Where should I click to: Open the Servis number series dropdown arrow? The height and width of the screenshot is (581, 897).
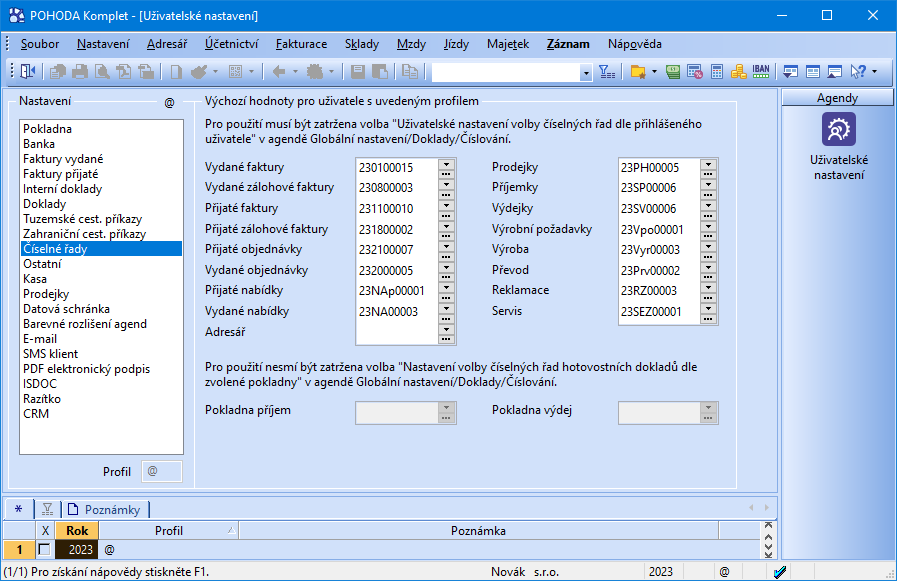708,308
